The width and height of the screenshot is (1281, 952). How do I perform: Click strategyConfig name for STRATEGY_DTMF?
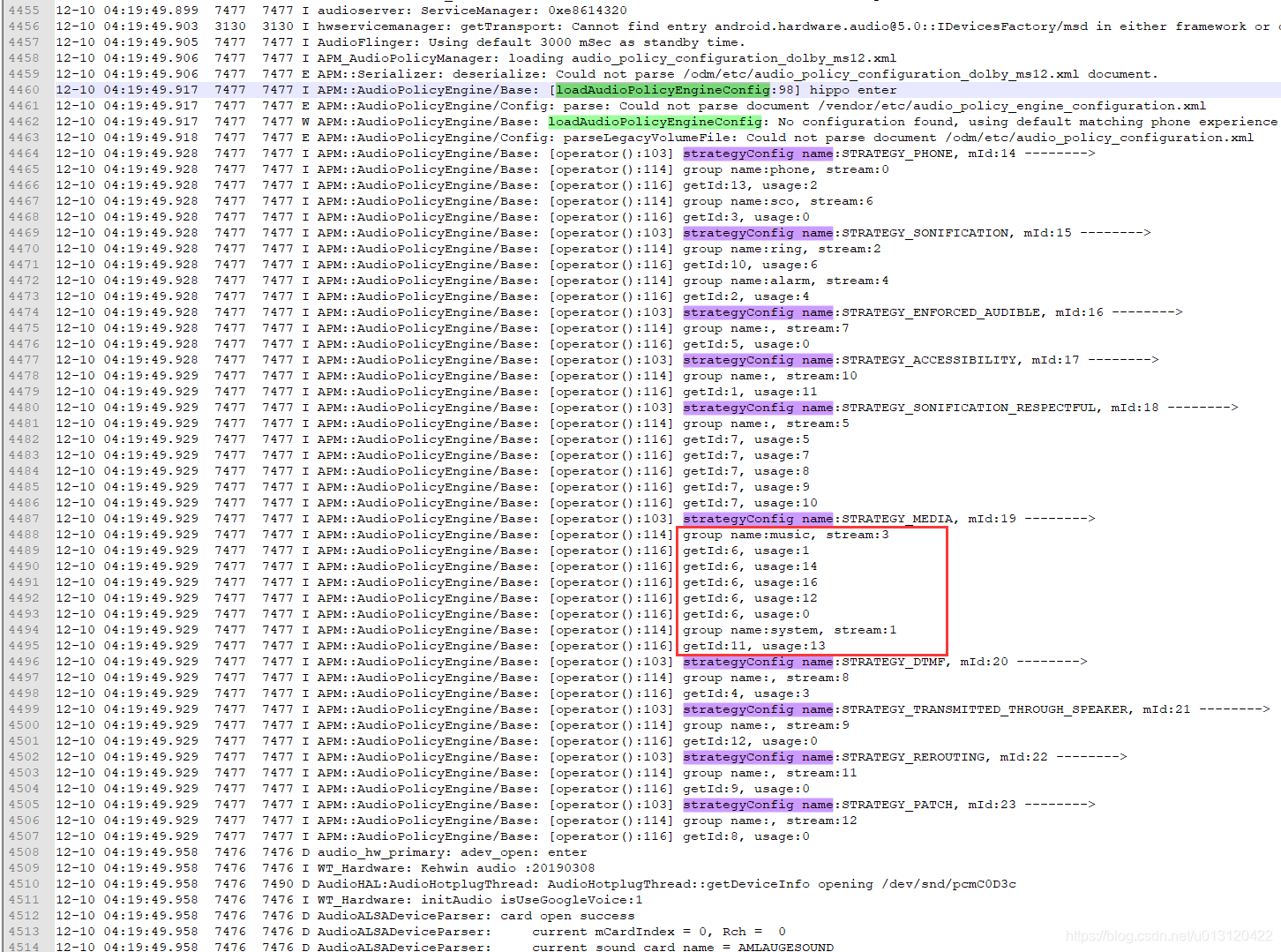tap(758, 662)
